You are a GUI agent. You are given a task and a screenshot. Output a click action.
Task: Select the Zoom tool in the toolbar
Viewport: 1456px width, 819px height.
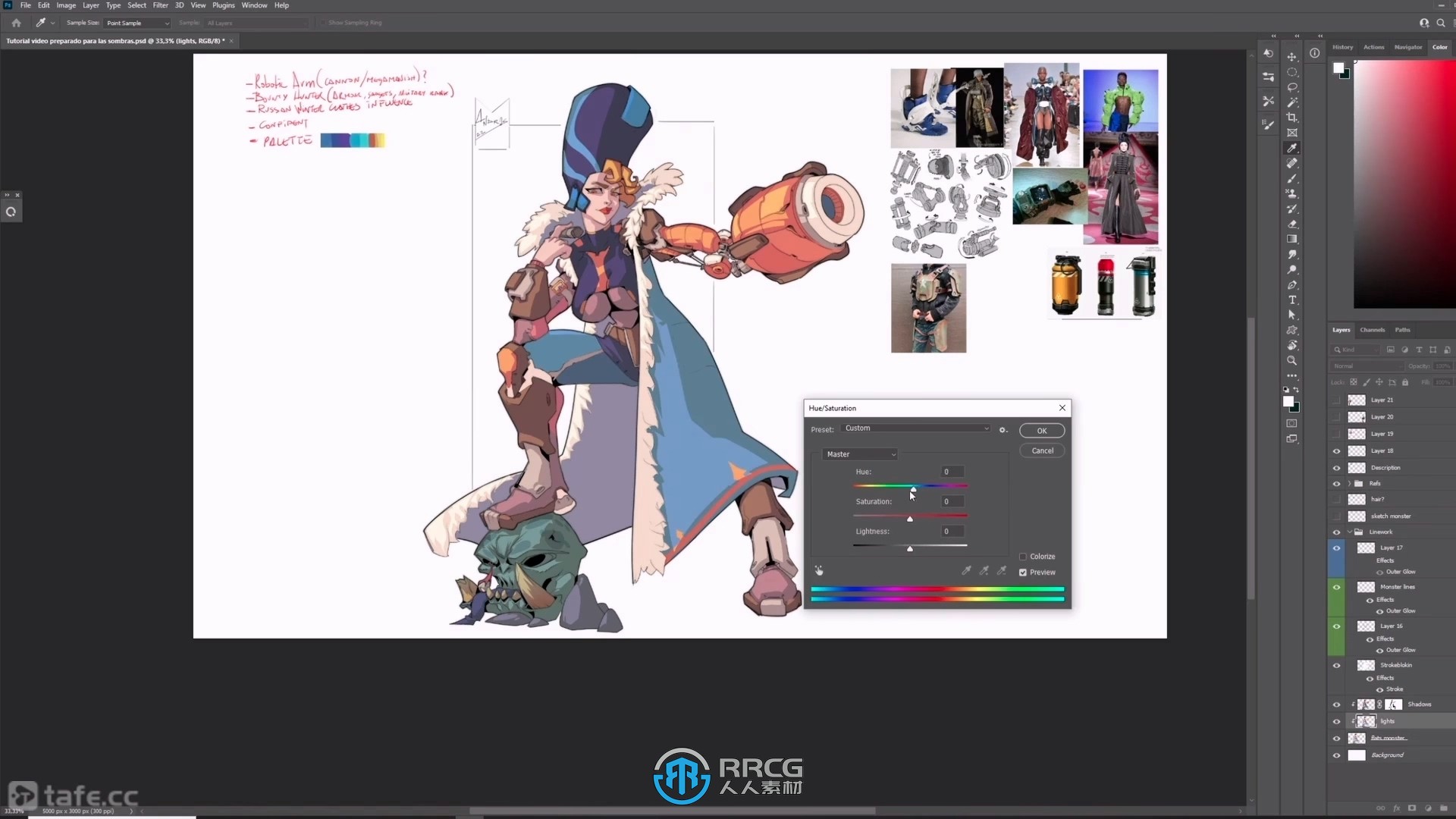point(1292,361)
